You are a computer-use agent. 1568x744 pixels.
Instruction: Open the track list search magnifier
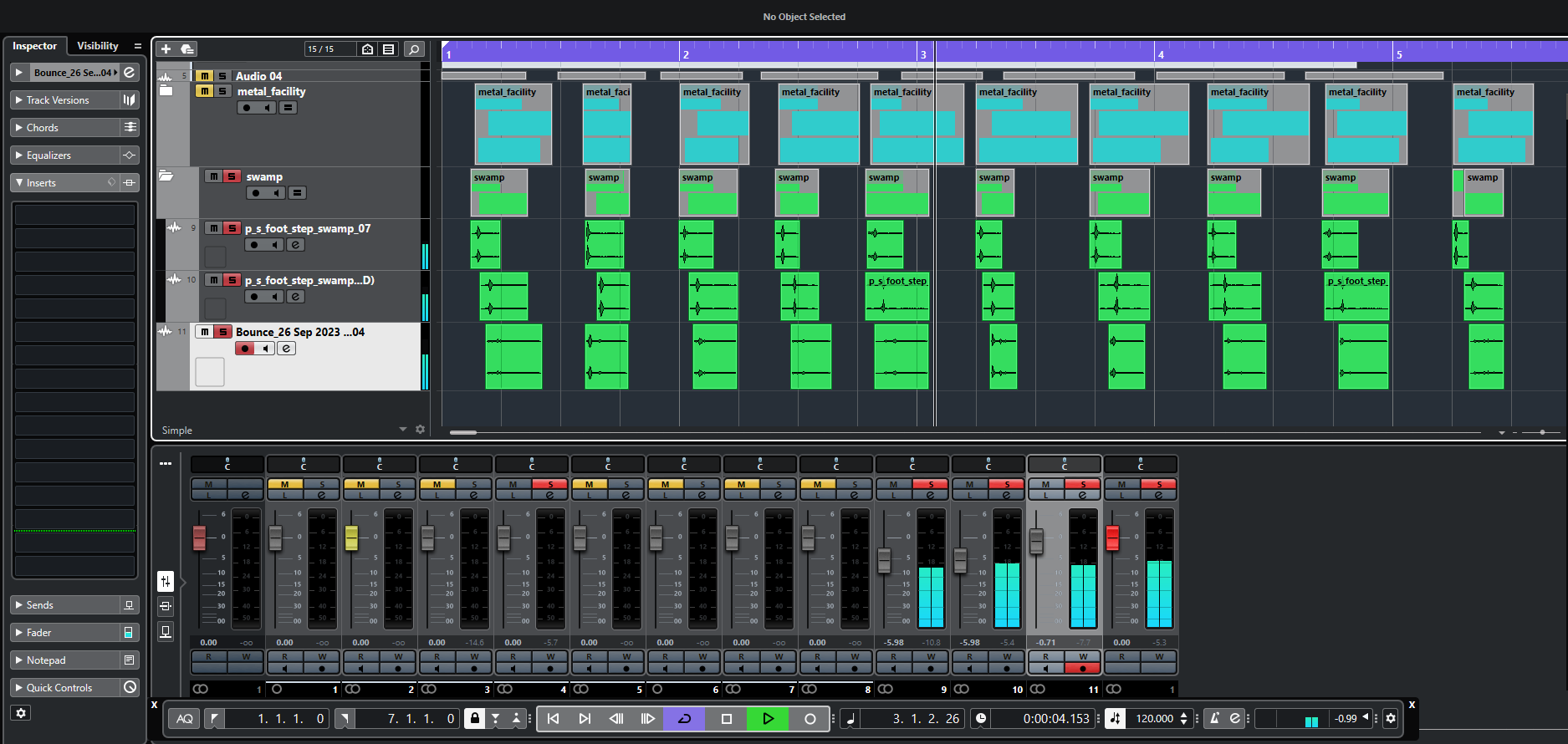click(414, 49)
